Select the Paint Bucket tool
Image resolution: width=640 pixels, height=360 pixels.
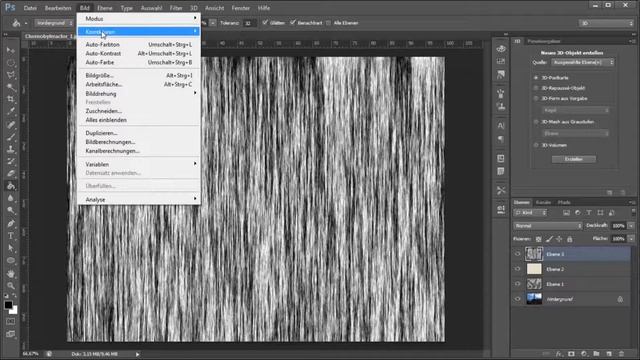coord(11,186)
